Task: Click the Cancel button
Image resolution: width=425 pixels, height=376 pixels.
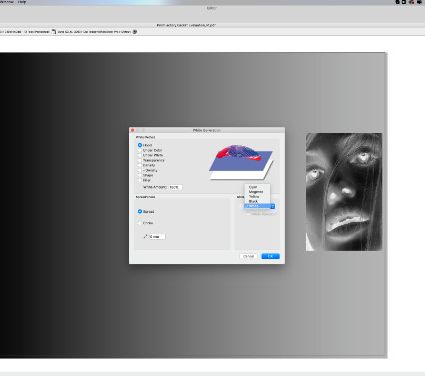Action: (248, 256)
